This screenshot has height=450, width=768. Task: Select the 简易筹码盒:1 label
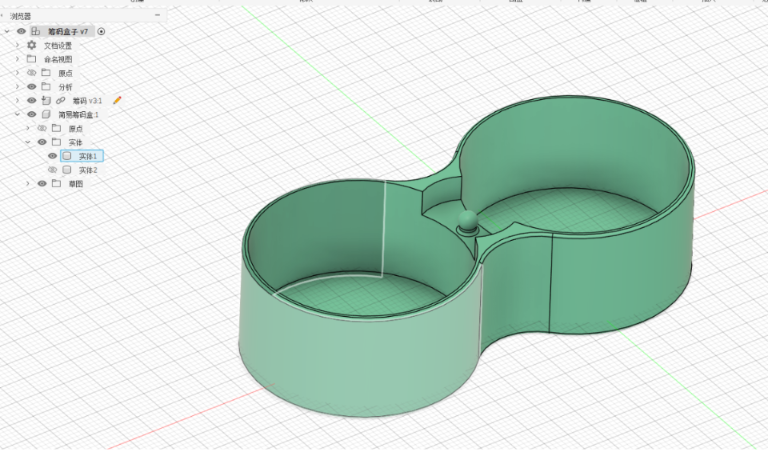(x=78, y=115)
